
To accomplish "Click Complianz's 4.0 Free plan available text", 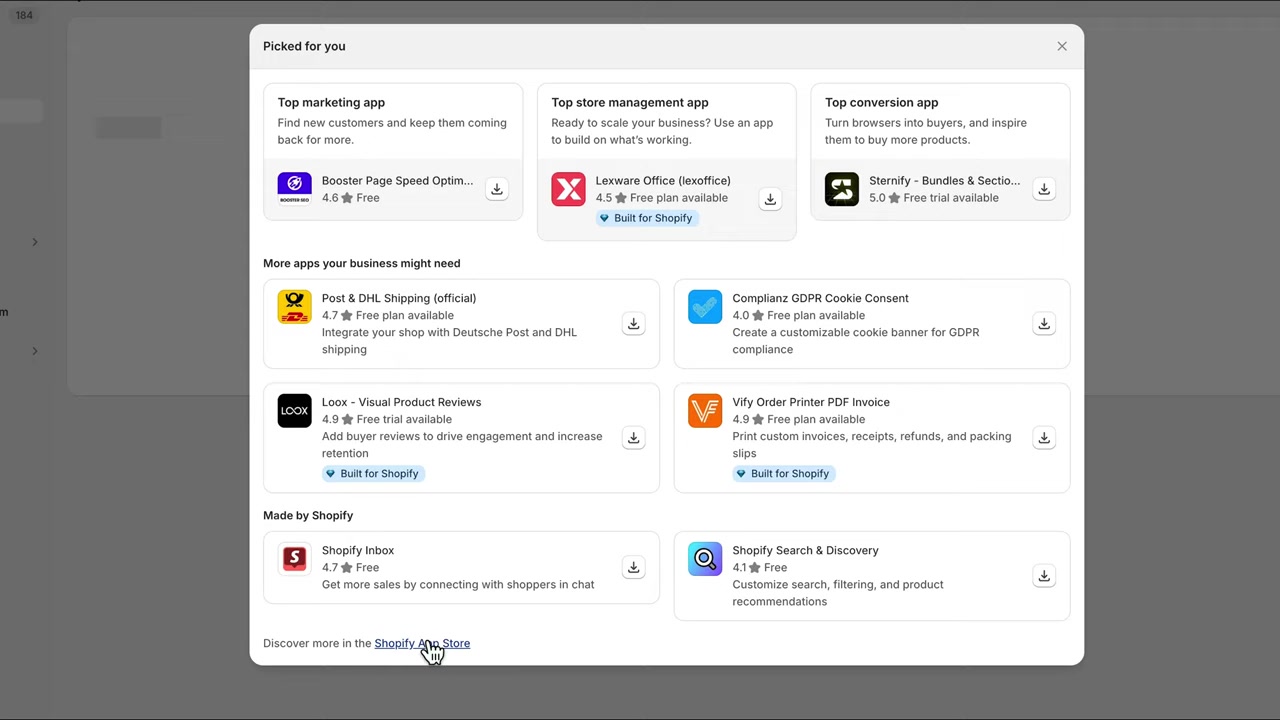I will click(x=798, y=315).
